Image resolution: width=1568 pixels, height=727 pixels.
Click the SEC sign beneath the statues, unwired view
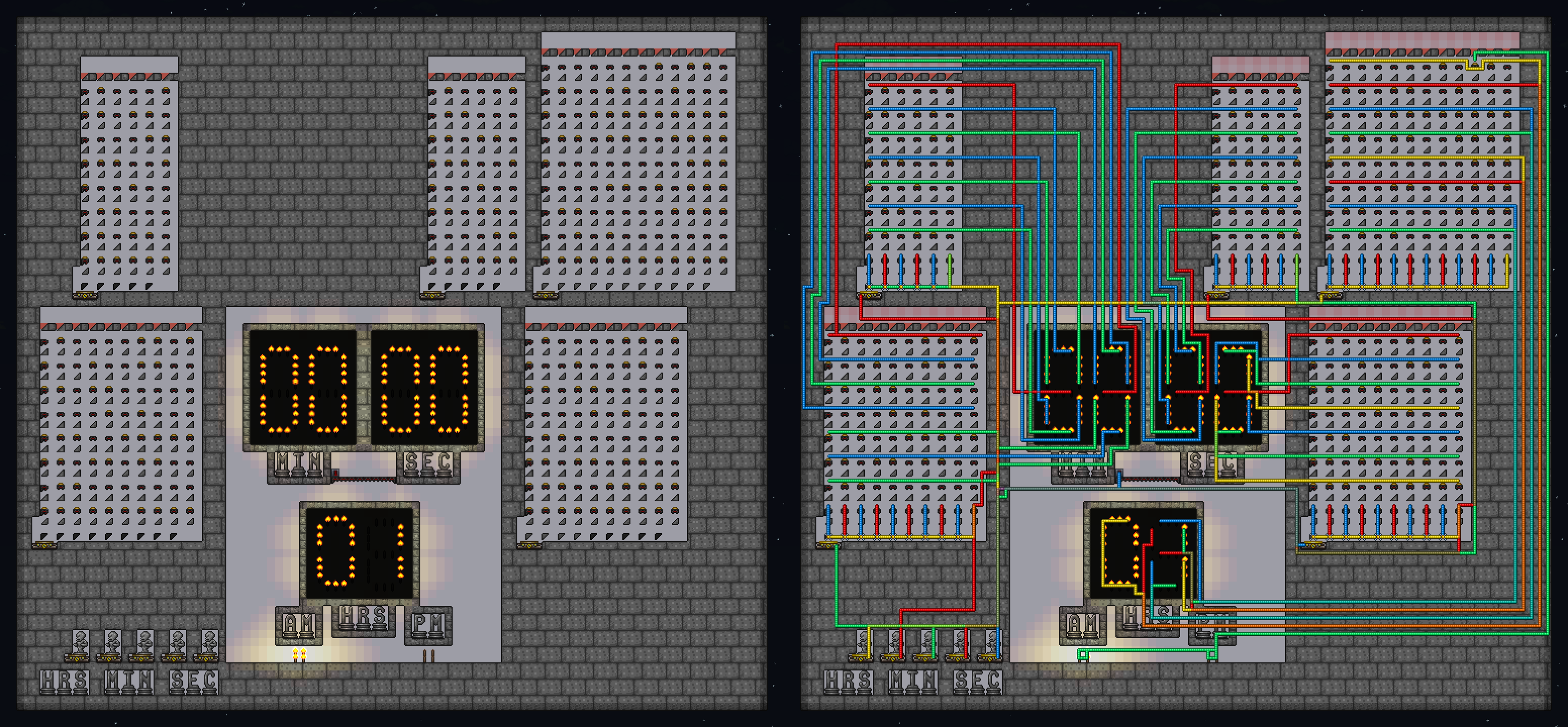(193, 682)
